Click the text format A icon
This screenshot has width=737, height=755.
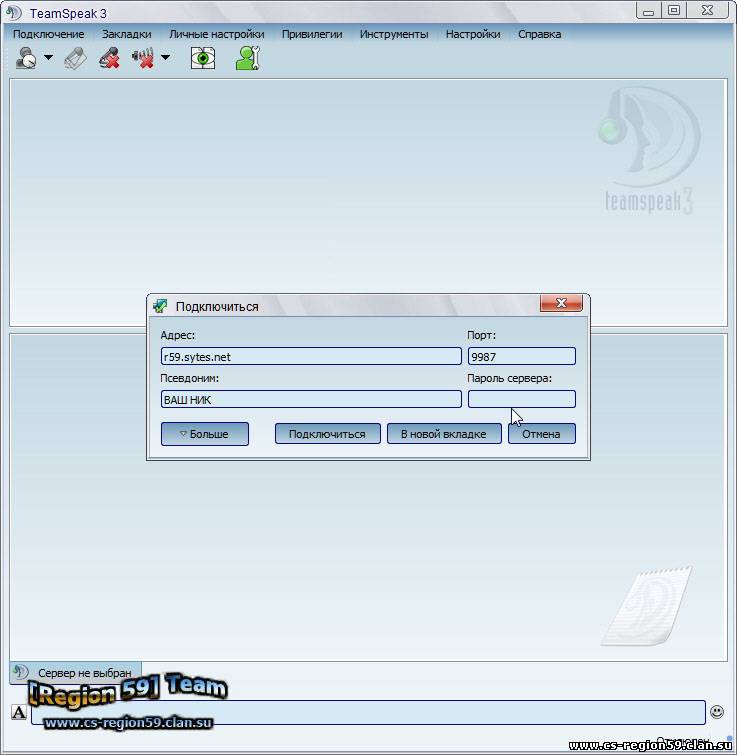pos(19,712)
